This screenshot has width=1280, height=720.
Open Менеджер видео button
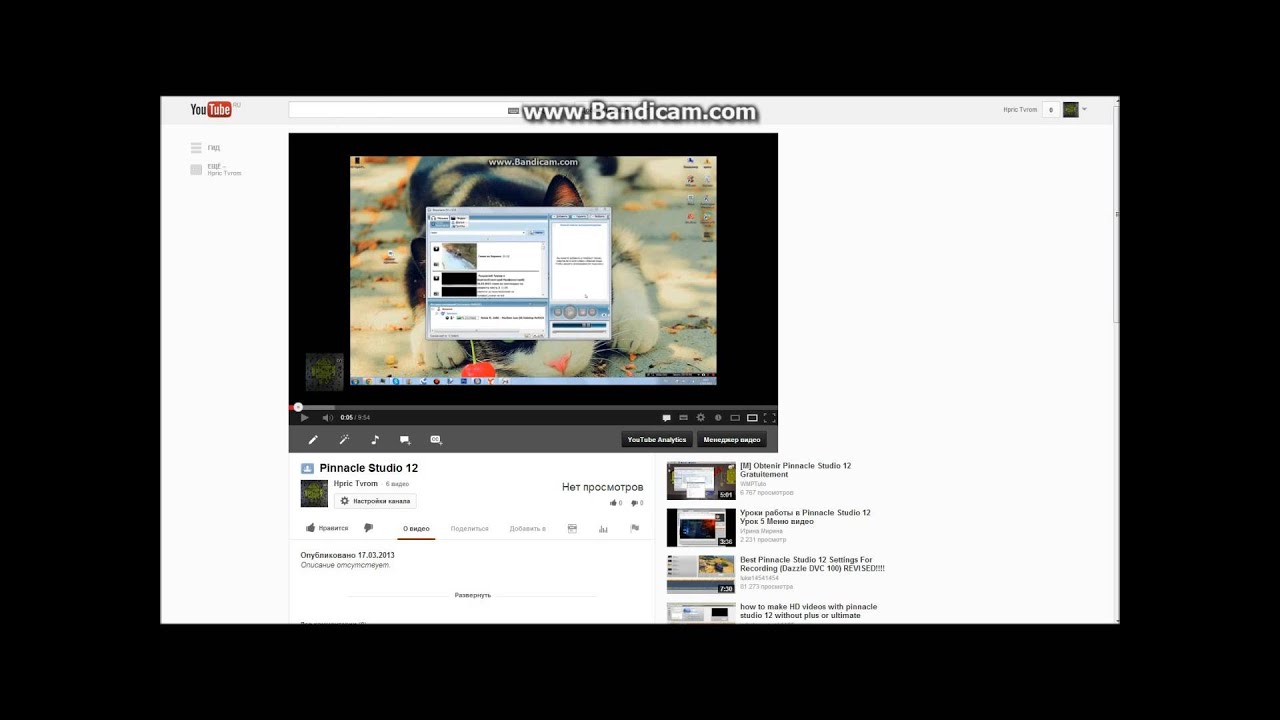point(731,440)
